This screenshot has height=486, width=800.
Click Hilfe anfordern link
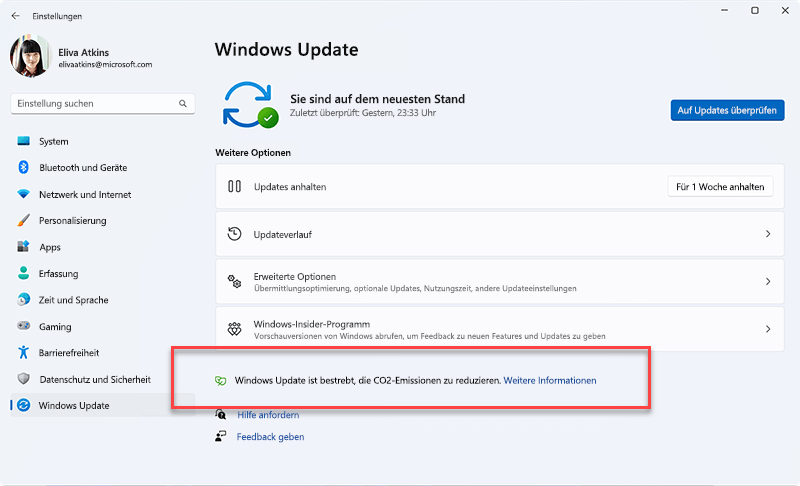click(x=268, y=415)
